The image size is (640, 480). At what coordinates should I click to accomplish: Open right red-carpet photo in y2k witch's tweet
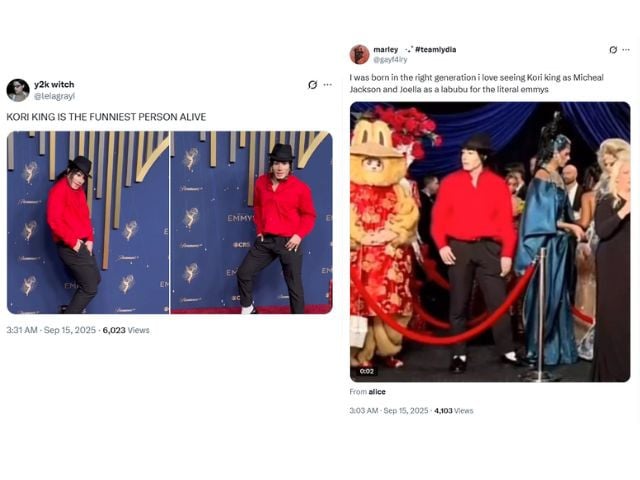(x=251, y=222)
